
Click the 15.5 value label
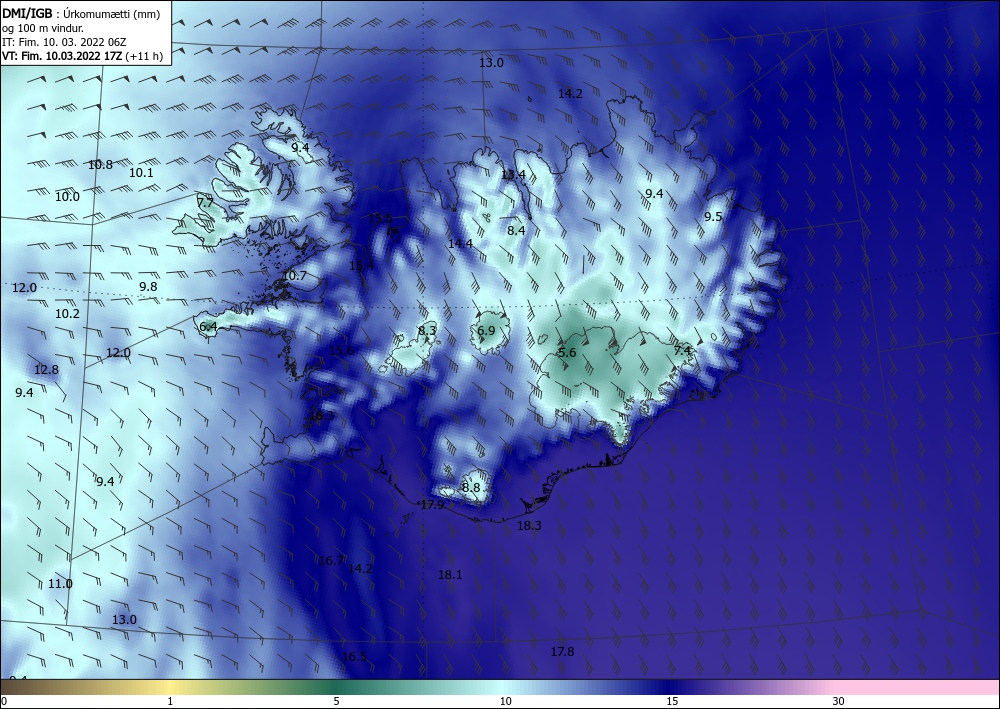click(x=380, y=219)
